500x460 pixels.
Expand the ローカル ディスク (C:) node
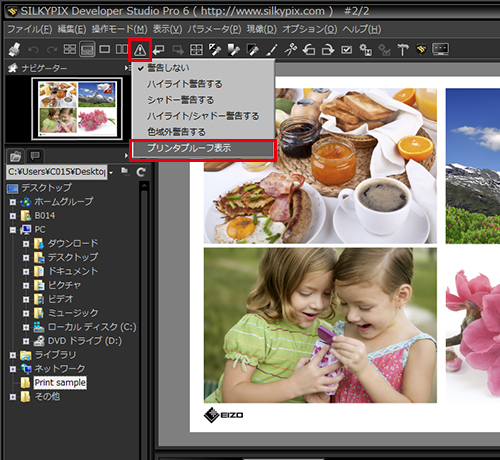click(x=26, y=327)
